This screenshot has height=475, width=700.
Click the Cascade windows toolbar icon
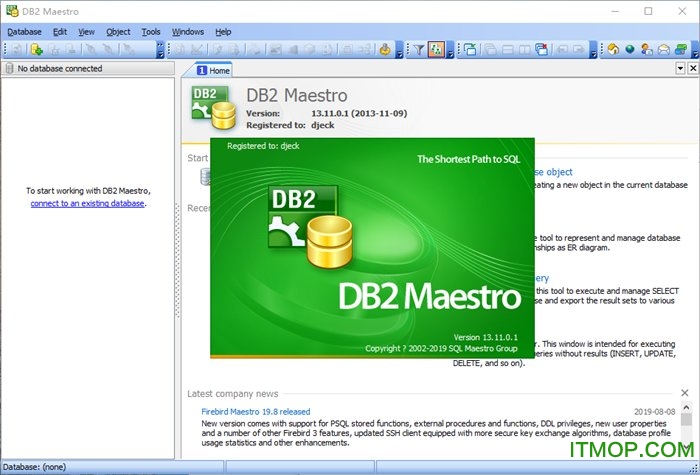coord(491,50)
